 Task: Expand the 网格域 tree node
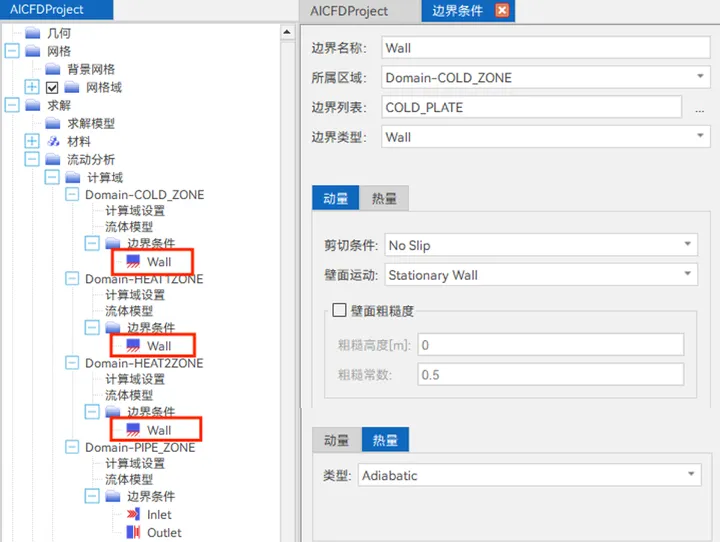tap(32, 87)
